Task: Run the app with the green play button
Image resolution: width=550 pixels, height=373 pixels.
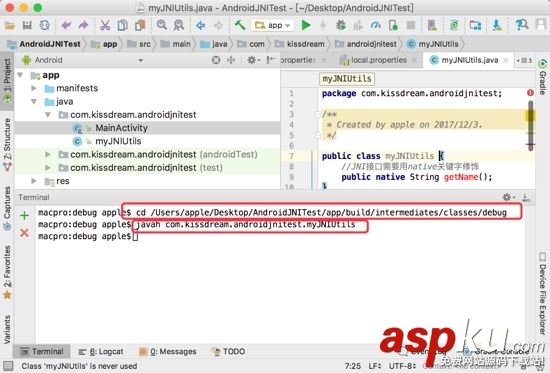Action: pyautogui.click(x=306, y=25)
